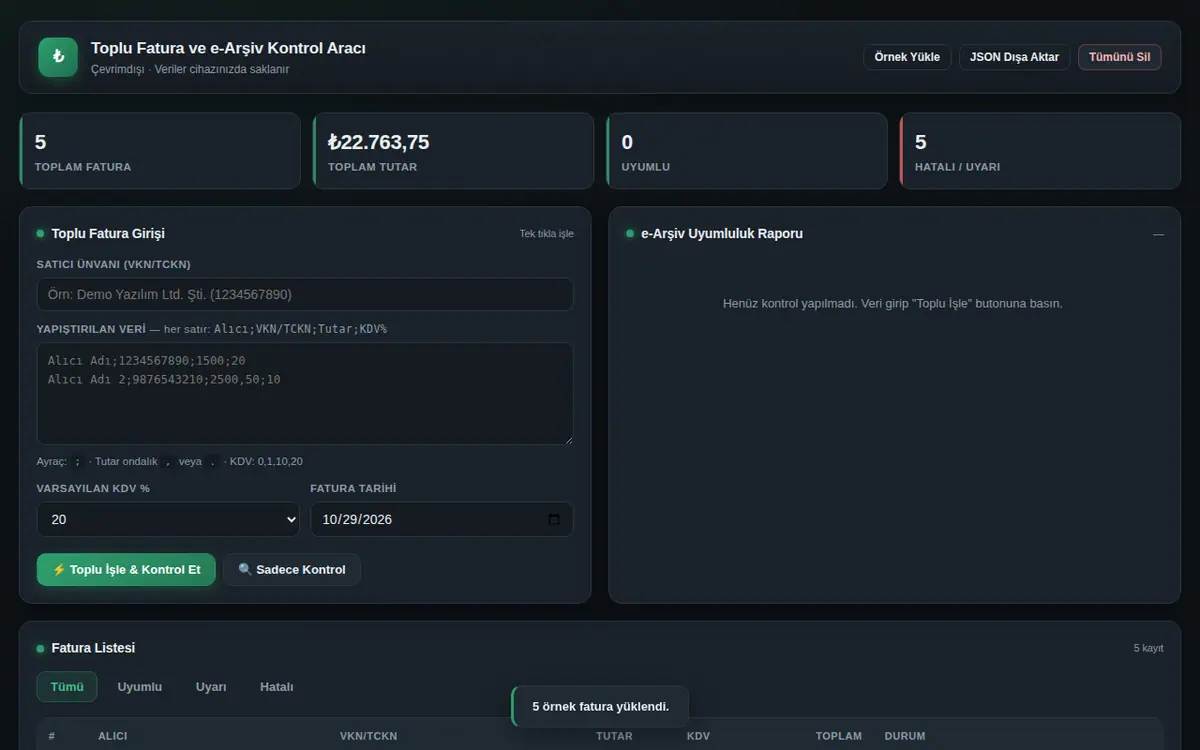Click the green Turkish lira app logo

58,57
